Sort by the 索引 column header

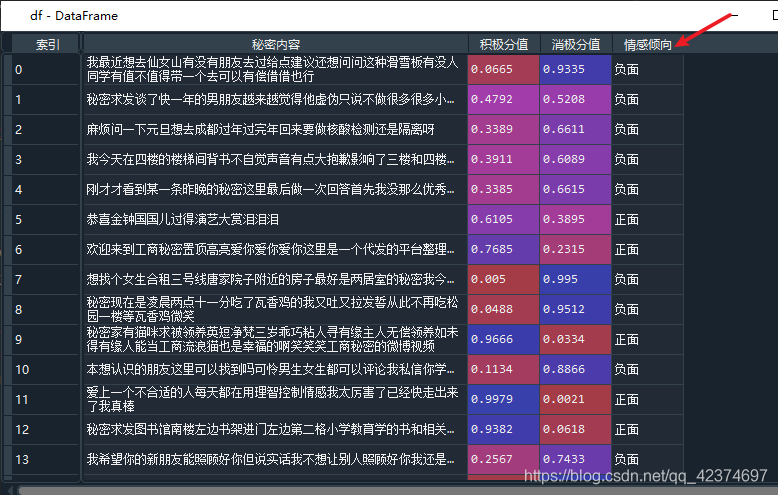(46, 45)
